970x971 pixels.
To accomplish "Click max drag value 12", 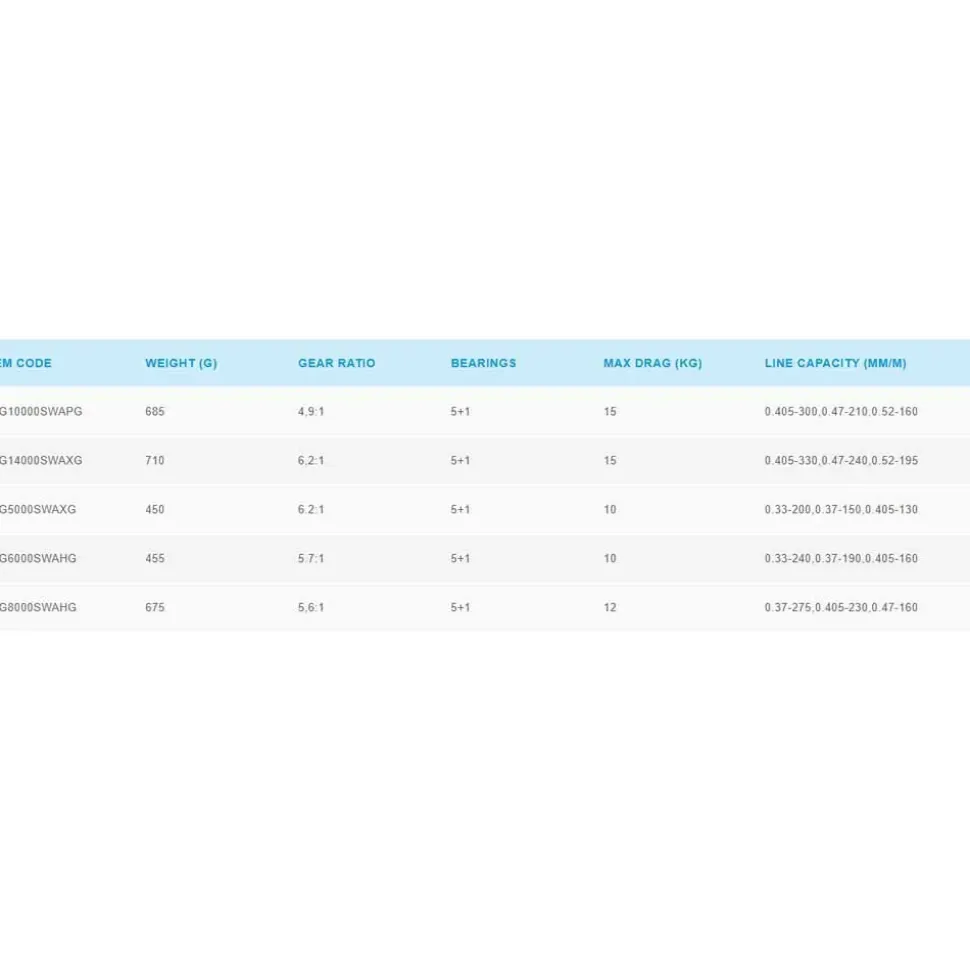I will coord(610,607).
